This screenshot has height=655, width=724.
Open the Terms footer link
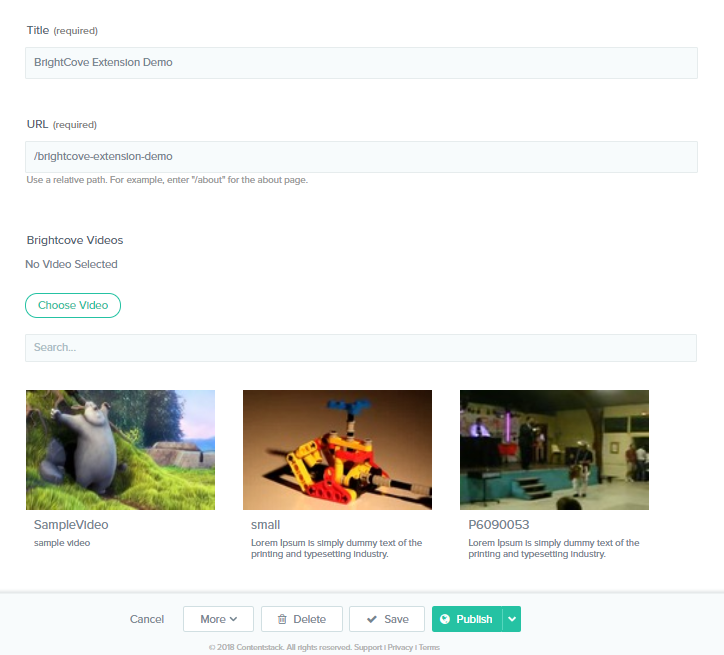click(429, 648)
